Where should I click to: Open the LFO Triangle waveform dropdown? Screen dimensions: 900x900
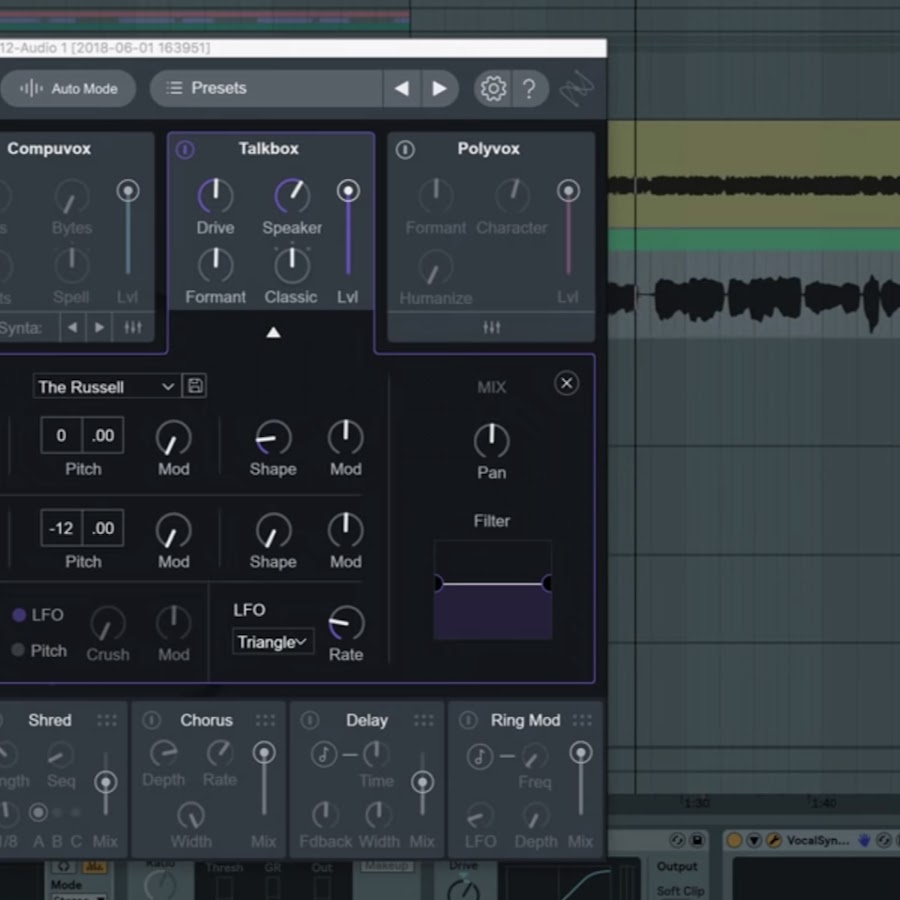(272, 642)
